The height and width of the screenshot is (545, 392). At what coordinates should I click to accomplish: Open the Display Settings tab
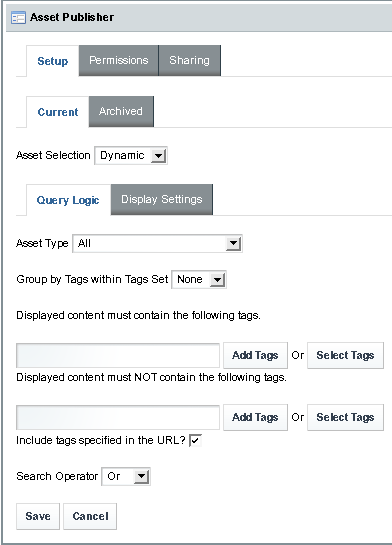point(162,199)
